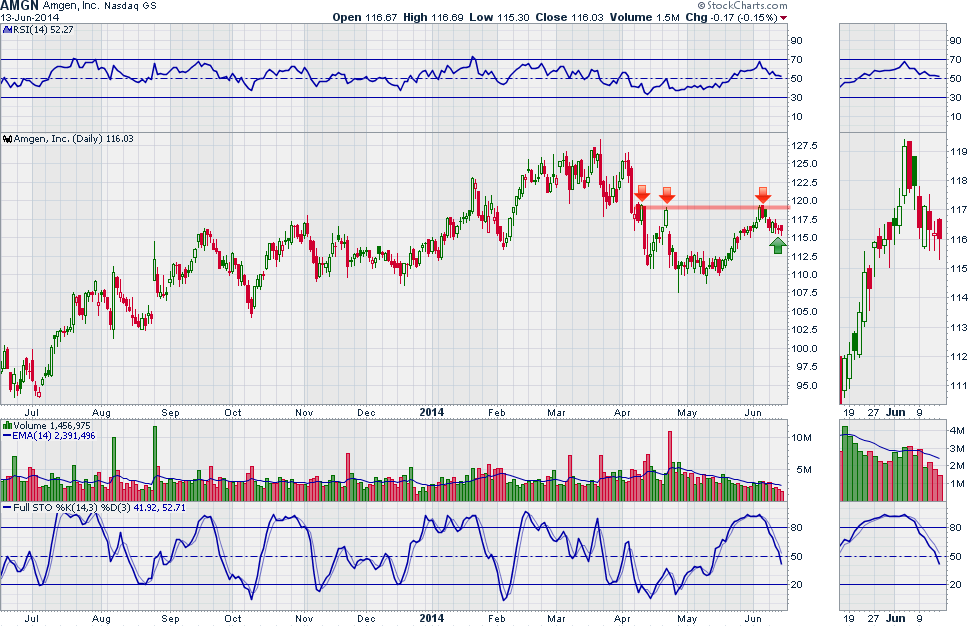This screenshot has height=626, width=968.
Task: Click the 100.0 price axis label
Action: 804,348
